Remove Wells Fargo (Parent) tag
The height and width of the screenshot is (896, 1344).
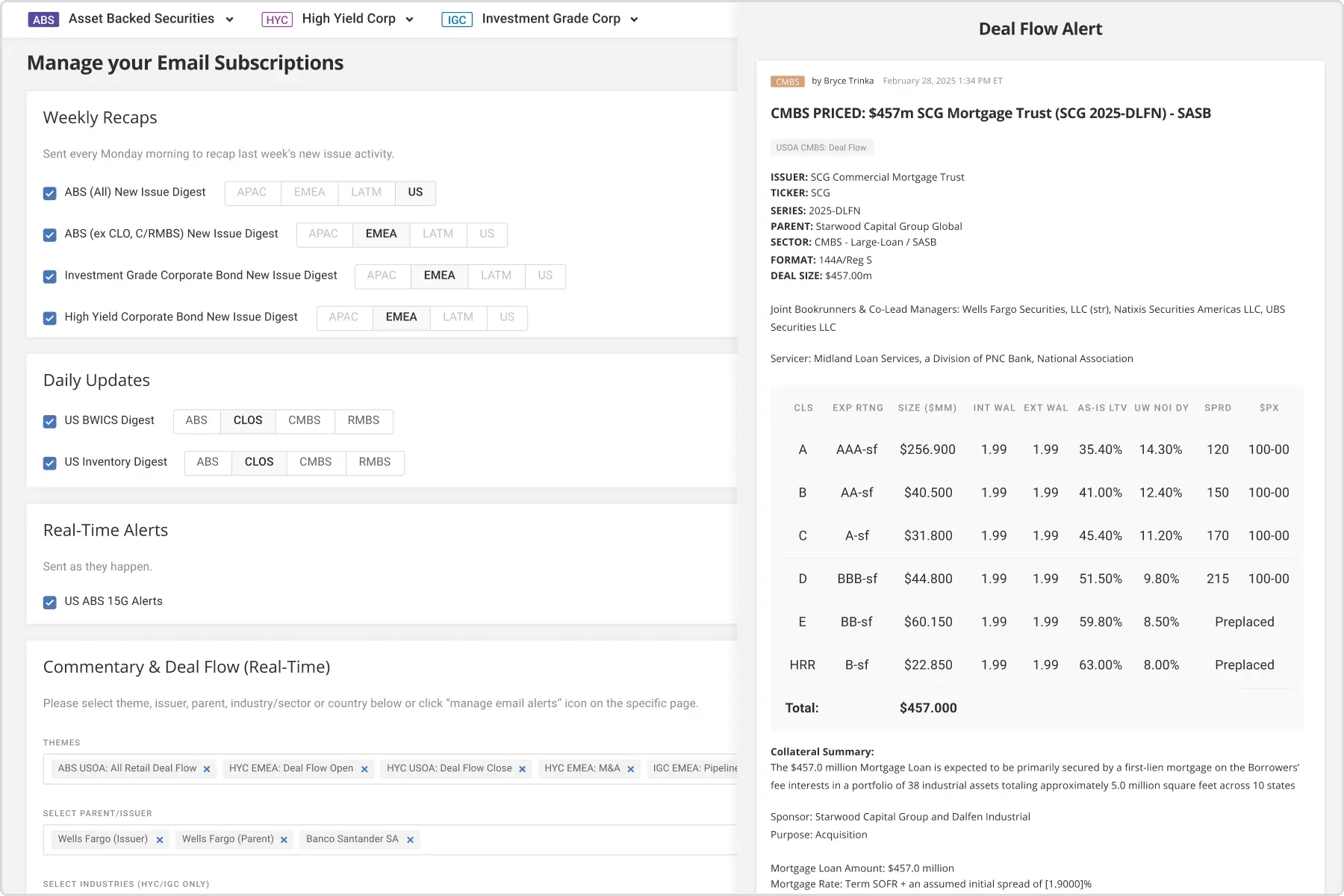click(284, 840)
